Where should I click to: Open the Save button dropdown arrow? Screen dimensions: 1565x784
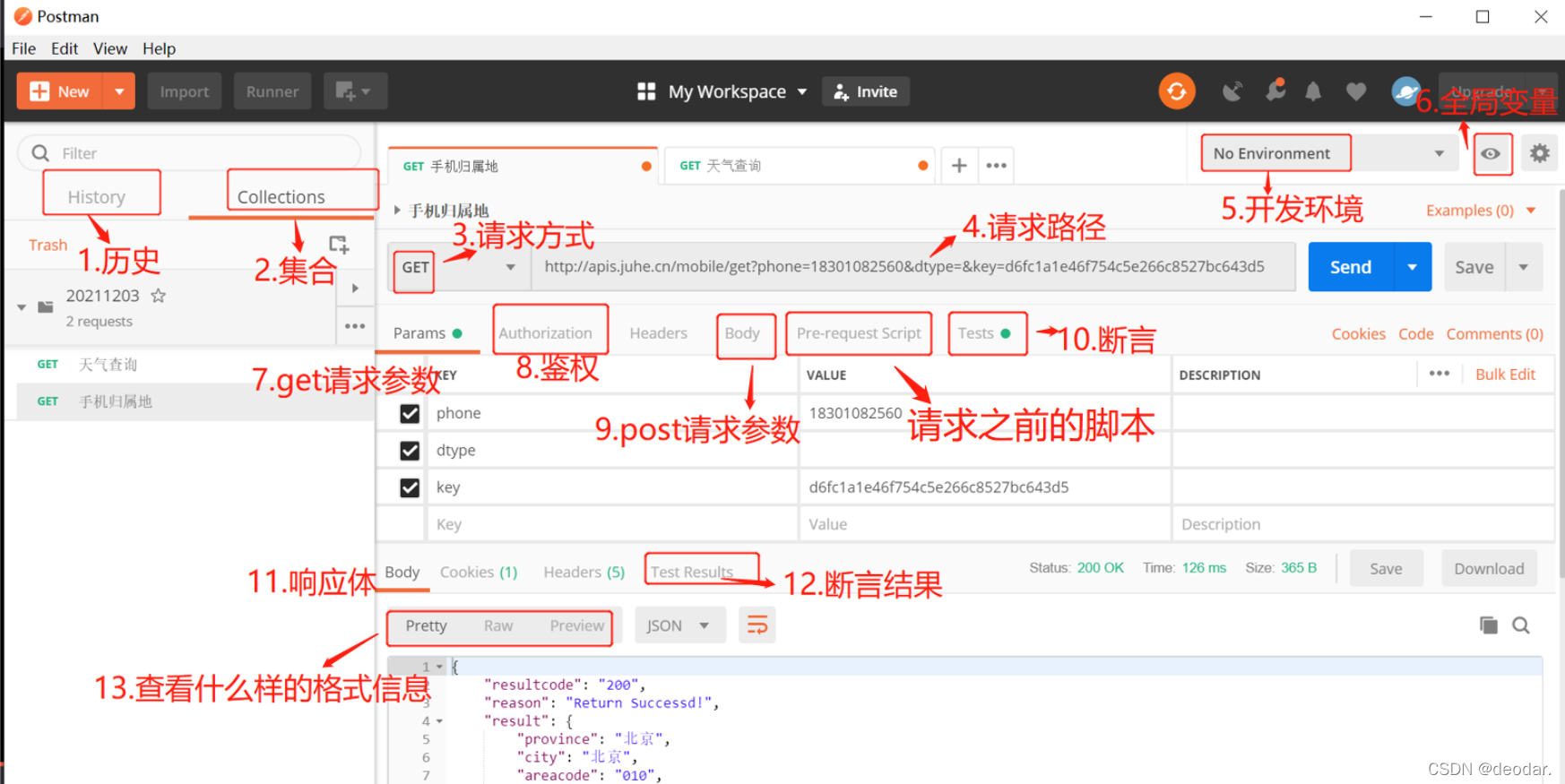point(1524,267)
